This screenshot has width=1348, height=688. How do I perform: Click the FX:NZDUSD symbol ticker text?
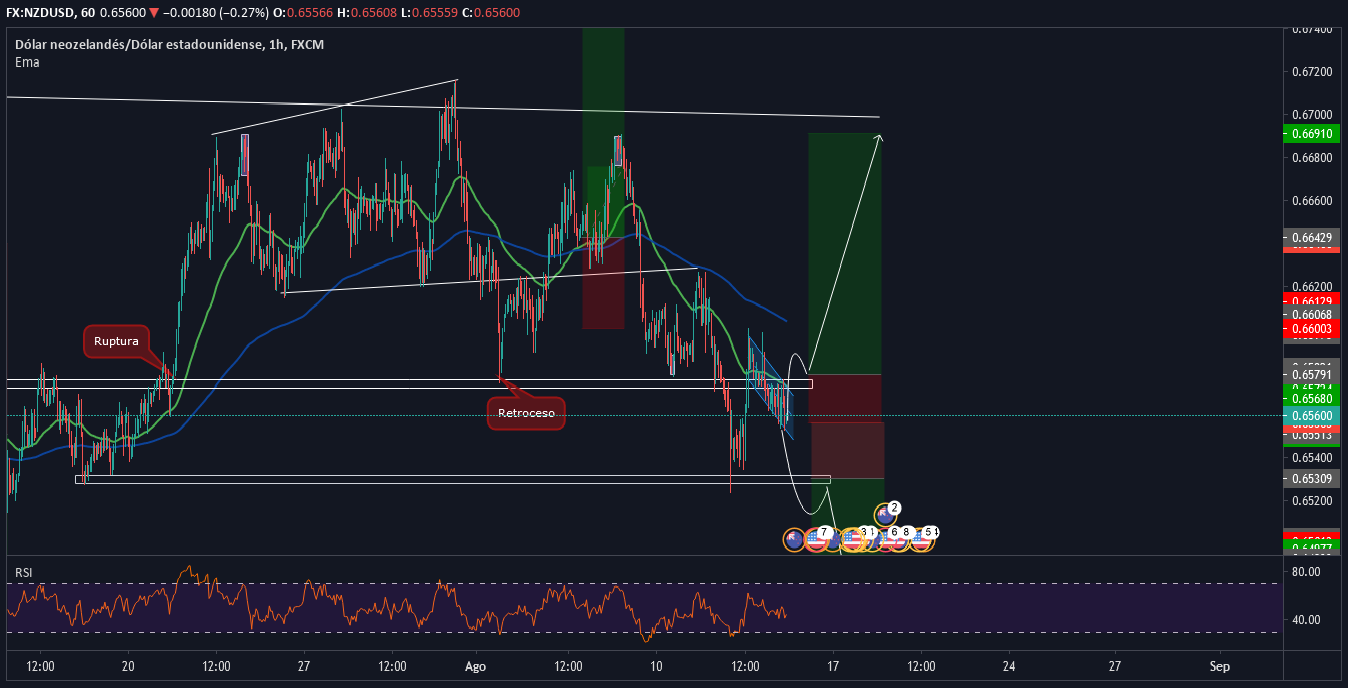click(x=41, y=12)
